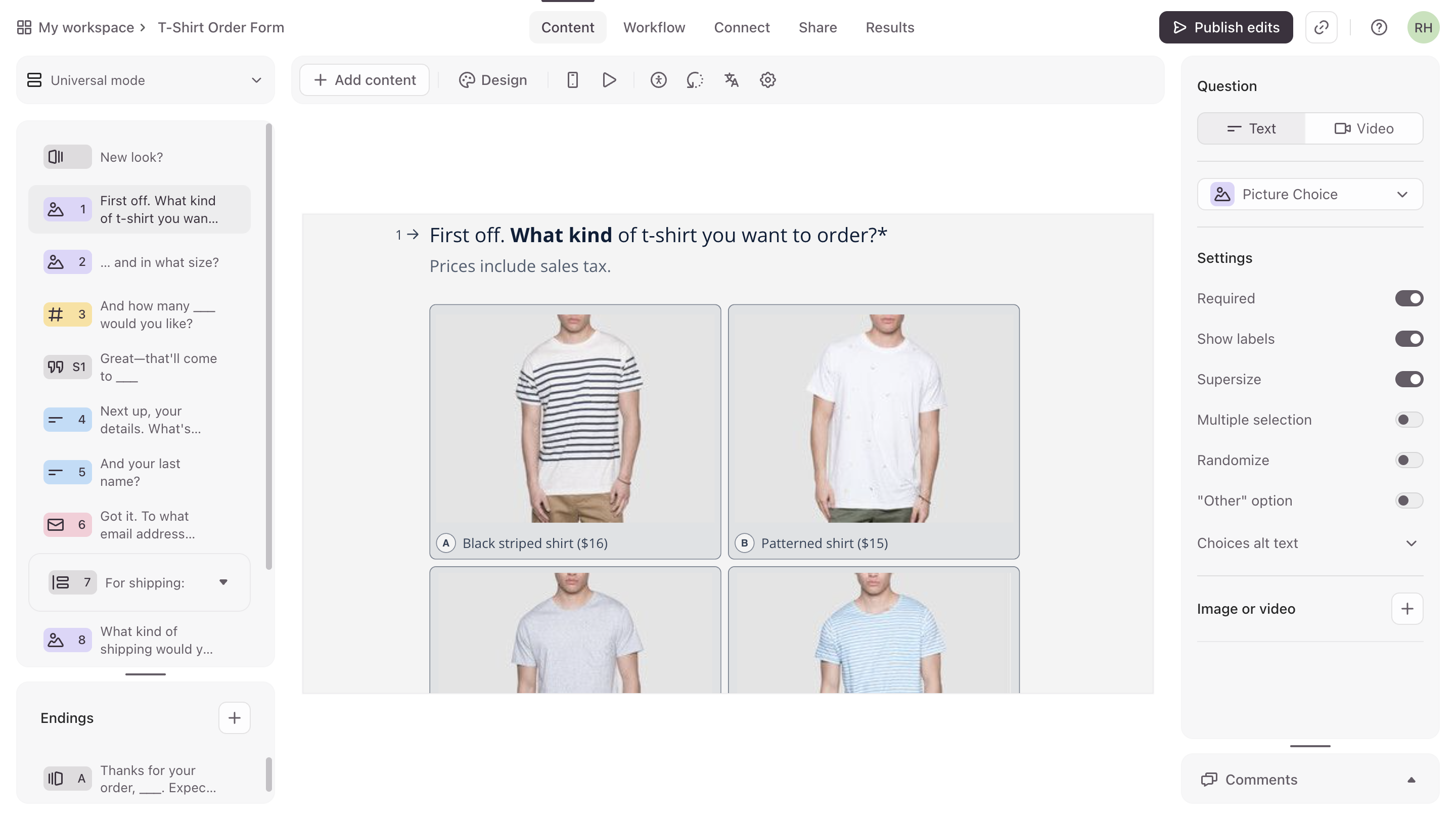Switch to the Results tab
This screenshot has height=820, width=1456.
point(890,27)
